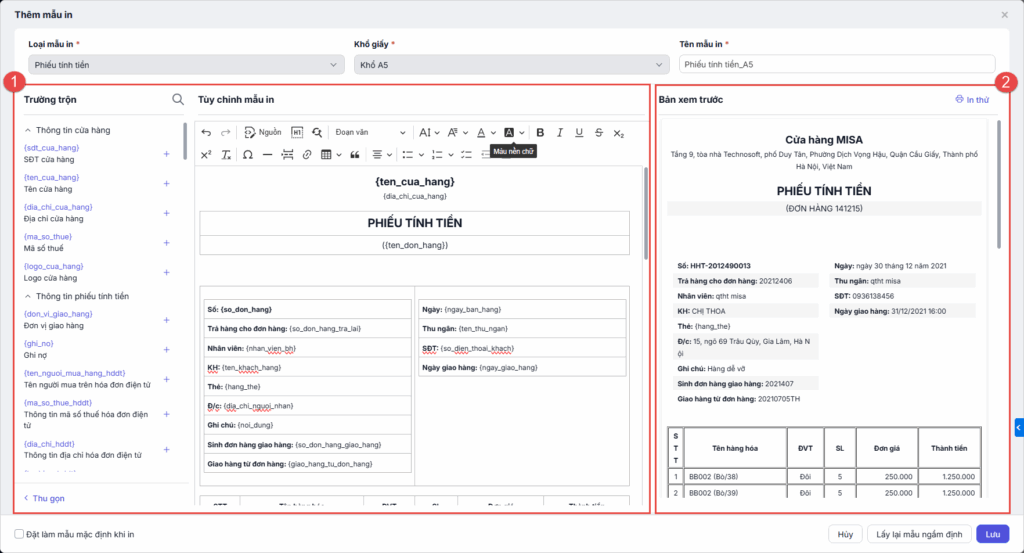Click the to-do list icon
The image size is (1024, 553).
(x=466, y=155)
